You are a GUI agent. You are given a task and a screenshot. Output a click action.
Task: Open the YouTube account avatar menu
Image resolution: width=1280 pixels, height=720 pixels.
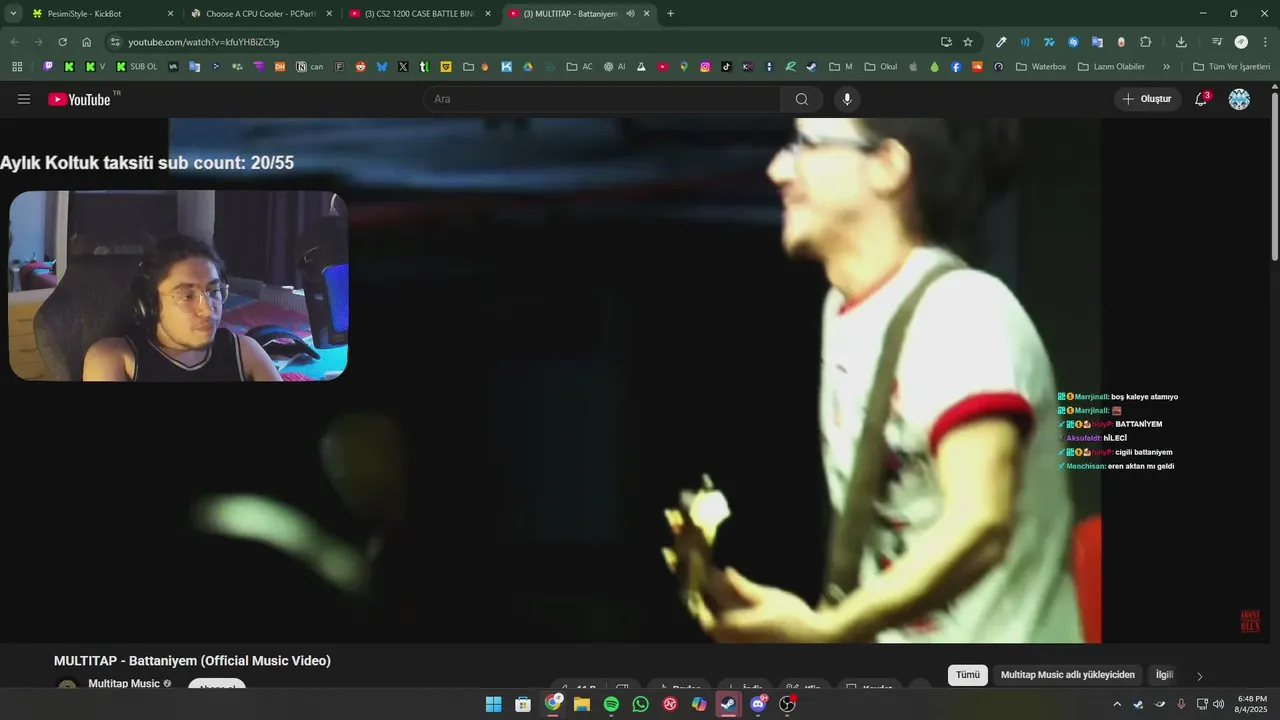coord(1239,99)
